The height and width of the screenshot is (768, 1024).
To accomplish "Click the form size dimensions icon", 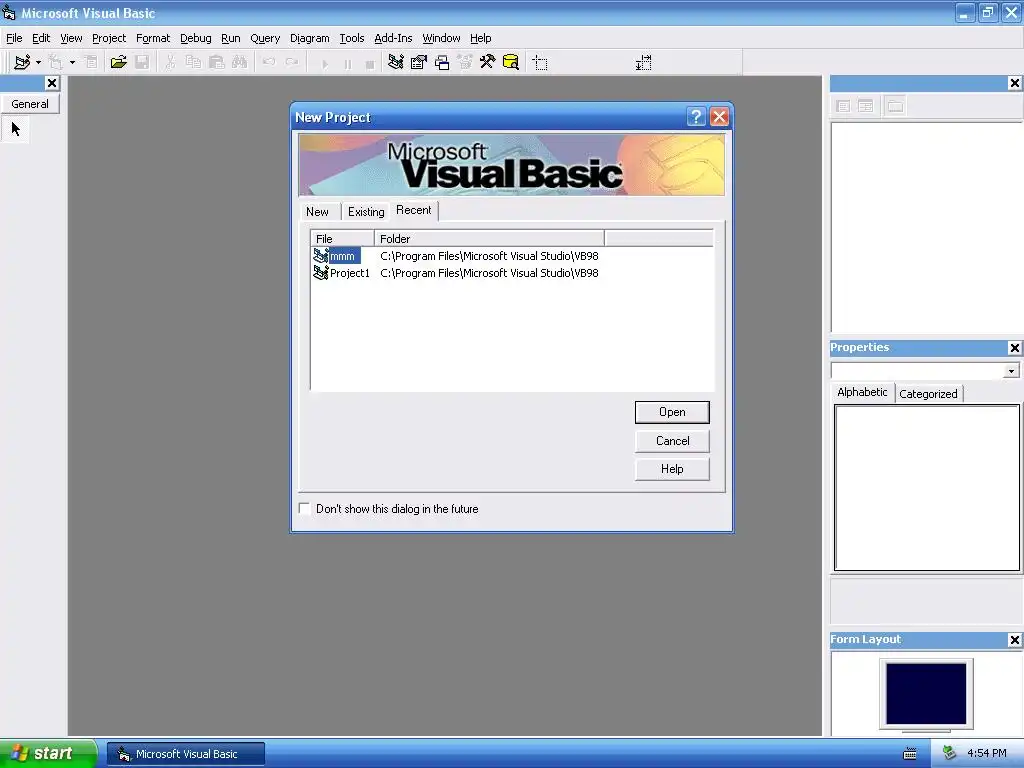I will tap(643, 63).
